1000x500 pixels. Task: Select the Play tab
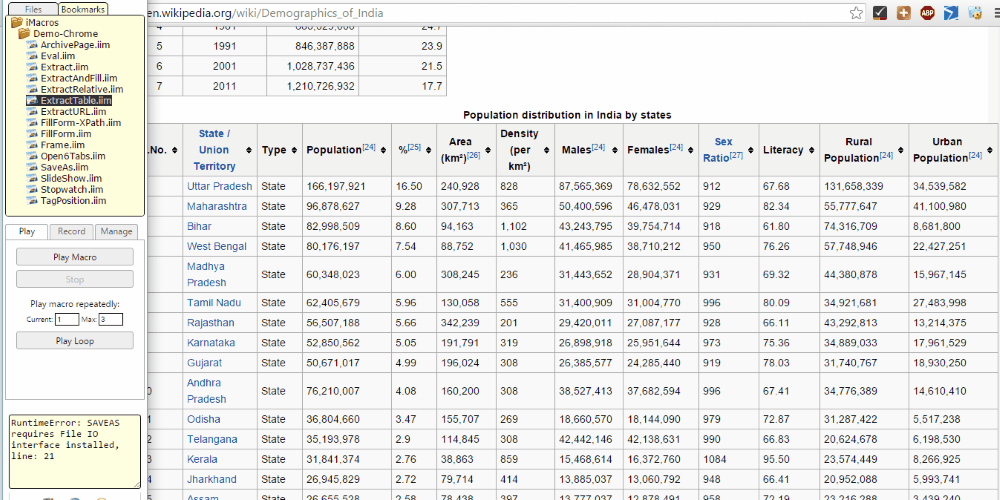tap(27, 232)
